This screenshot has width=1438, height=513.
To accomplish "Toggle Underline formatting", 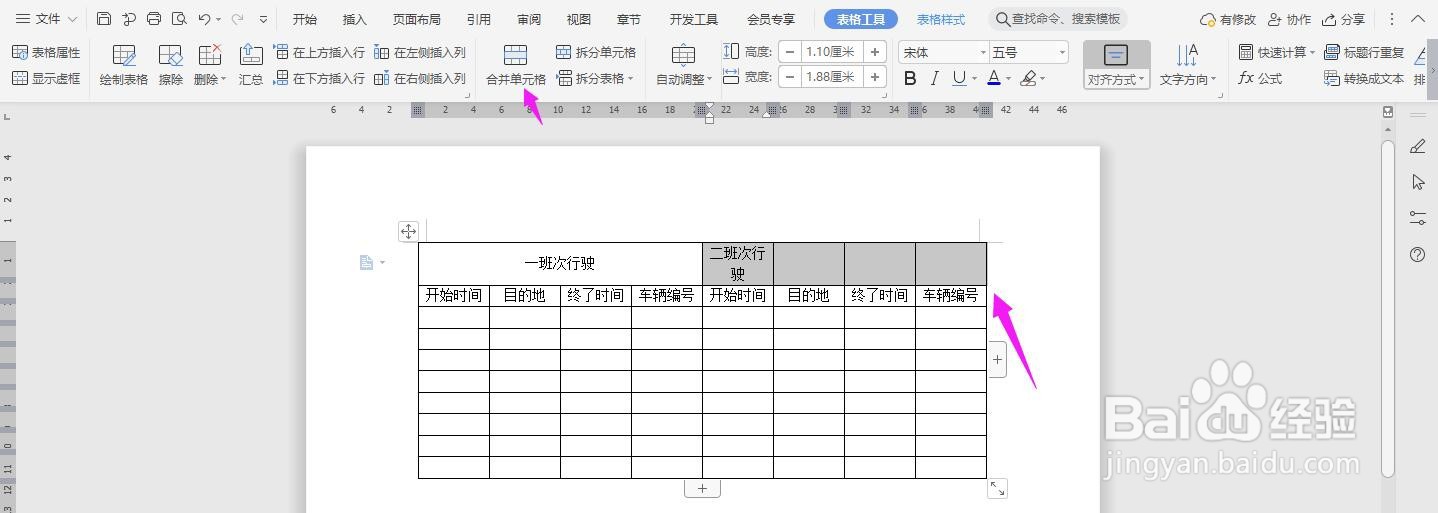I will pyautogui.click(x=959, y=78).
